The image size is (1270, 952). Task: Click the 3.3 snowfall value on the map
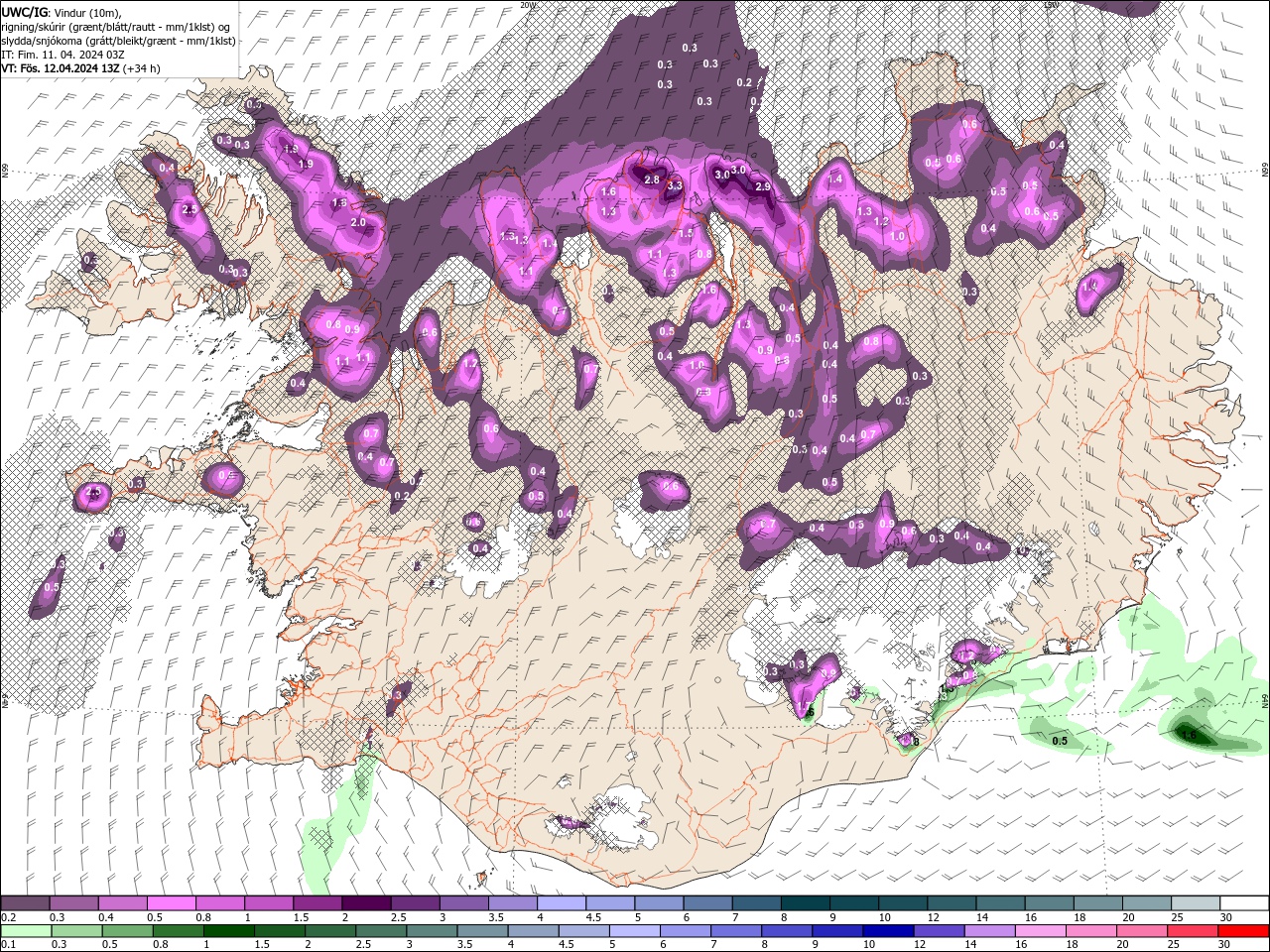click(675, 185)
